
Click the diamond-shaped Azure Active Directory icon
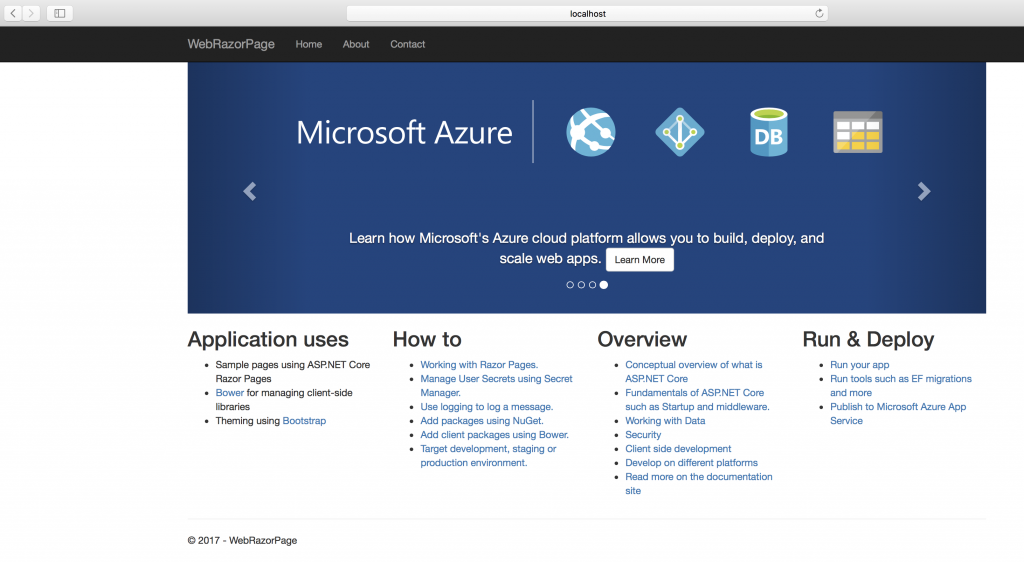(679, 132)
